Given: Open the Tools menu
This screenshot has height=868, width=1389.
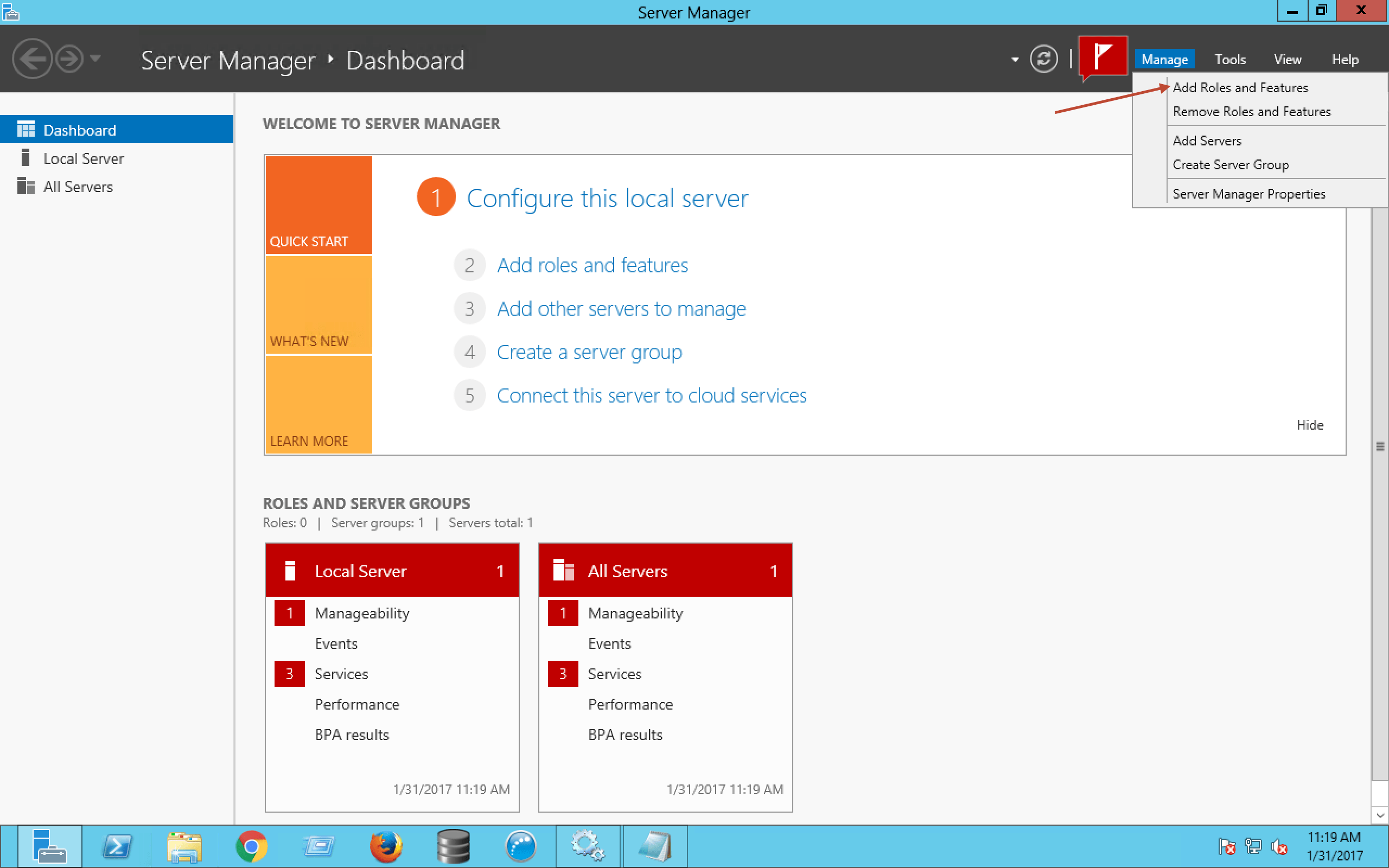Looking at the screenshot, I should (x=1229, y=59).
